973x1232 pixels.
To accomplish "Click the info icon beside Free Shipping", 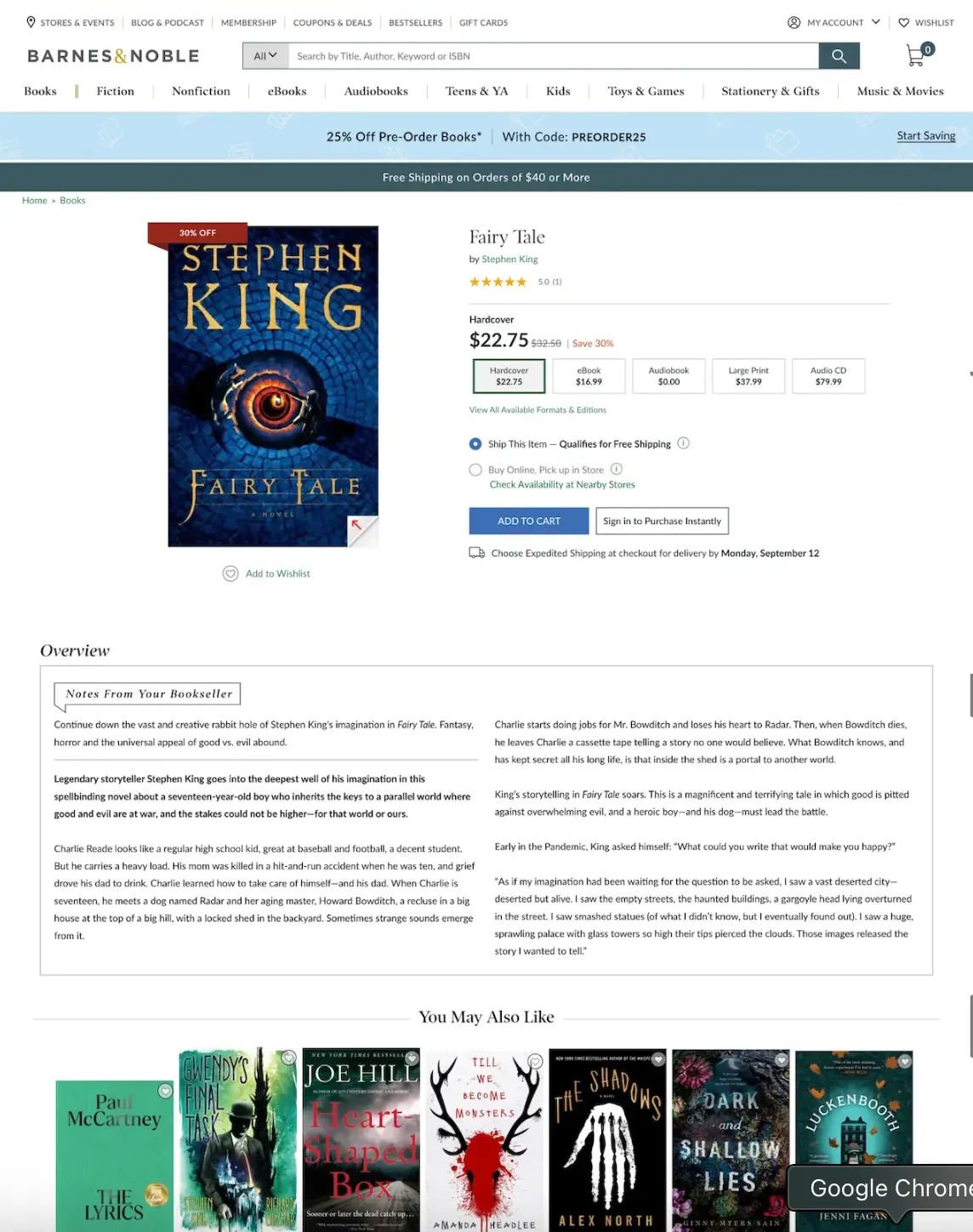I will [x=683, y=443].
